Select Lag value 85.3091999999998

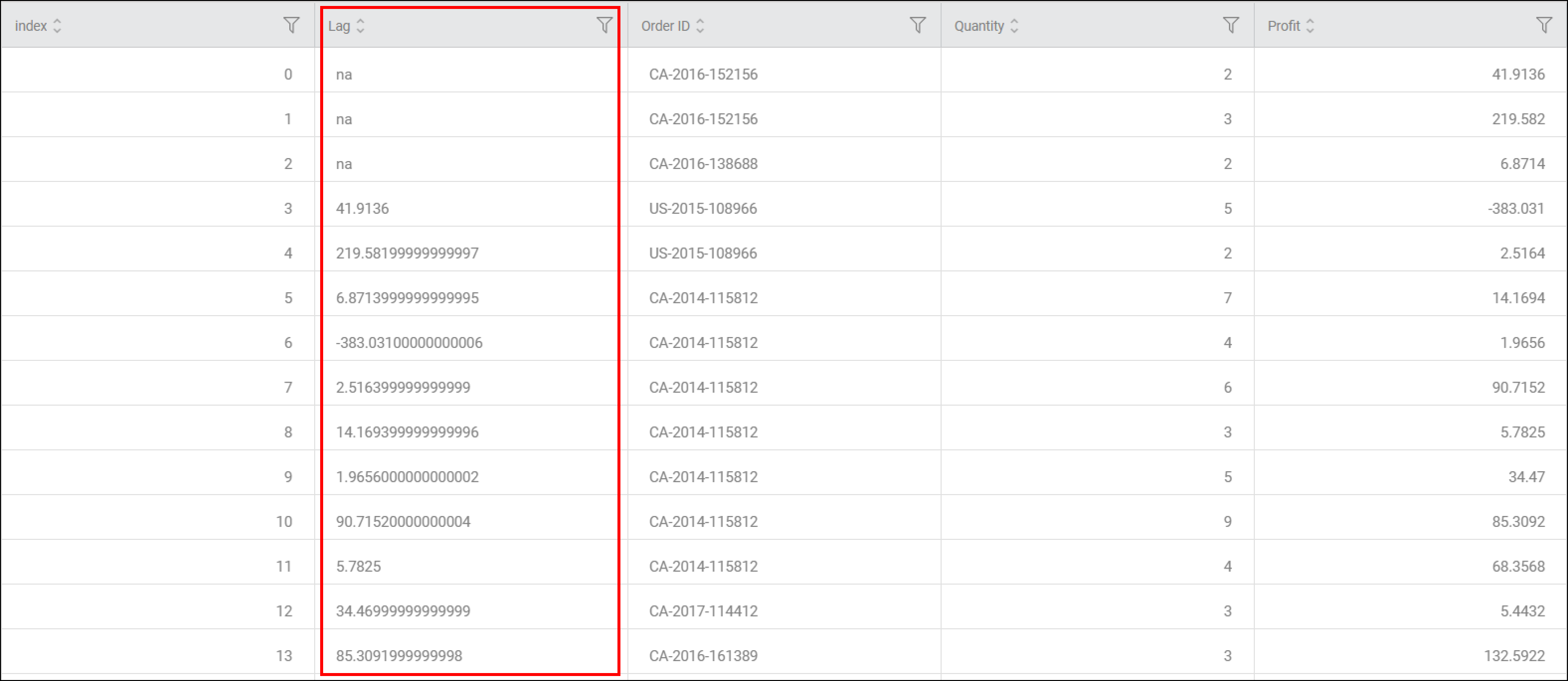[399, 656]
